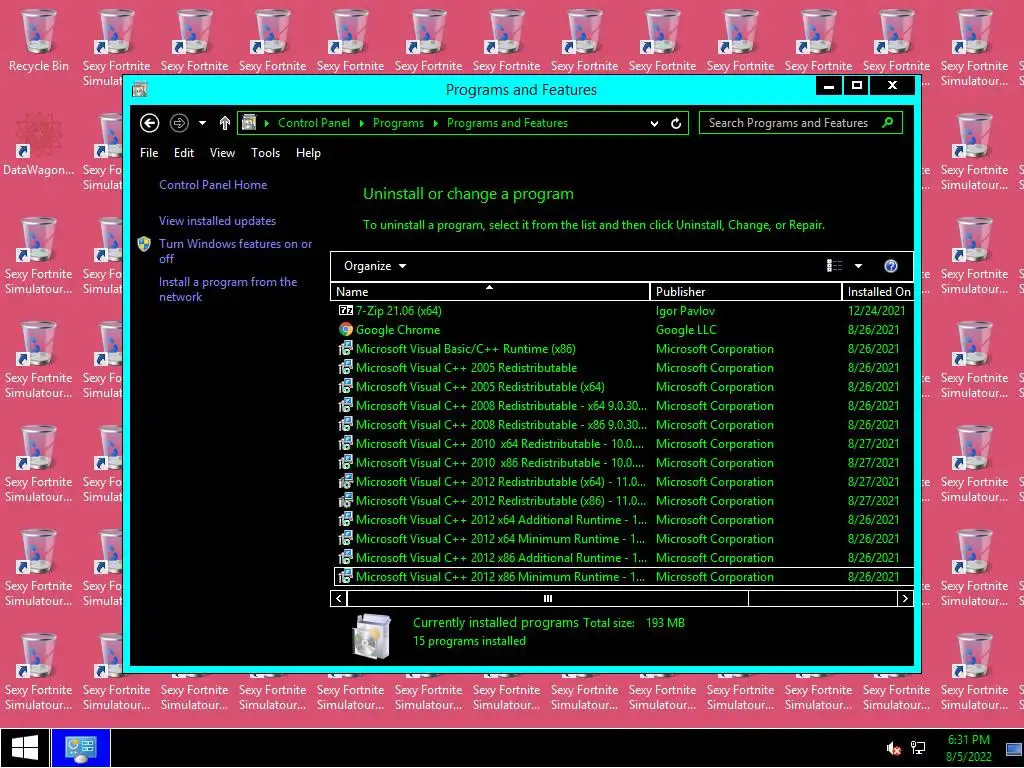
Task: Click Igor Pavlov publisher cell
Action: point(685,311)
